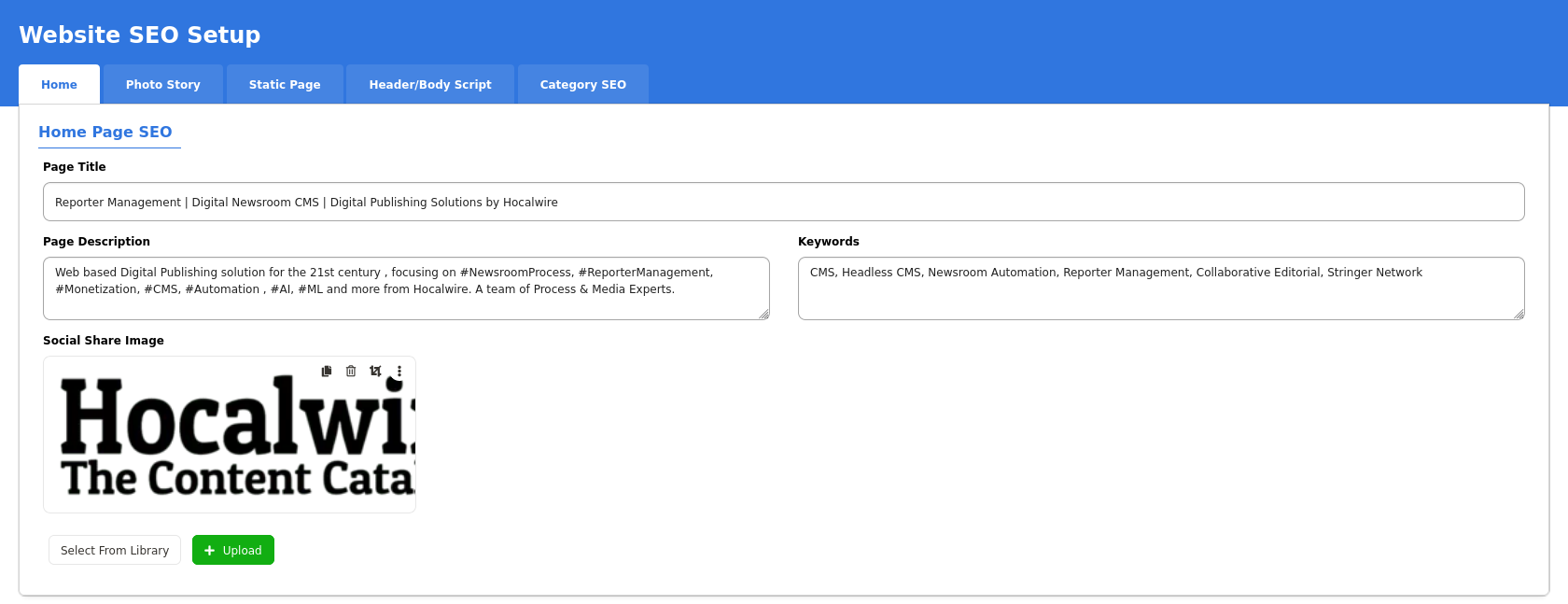Click into the Keywords textarea
The image size is (1568, 604).
(x=1161, y=288)
